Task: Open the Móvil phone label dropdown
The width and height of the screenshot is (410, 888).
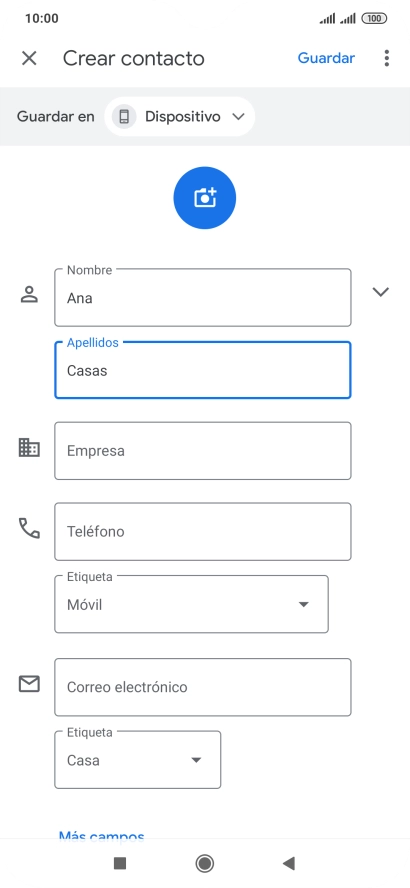Action: point(191,604)
